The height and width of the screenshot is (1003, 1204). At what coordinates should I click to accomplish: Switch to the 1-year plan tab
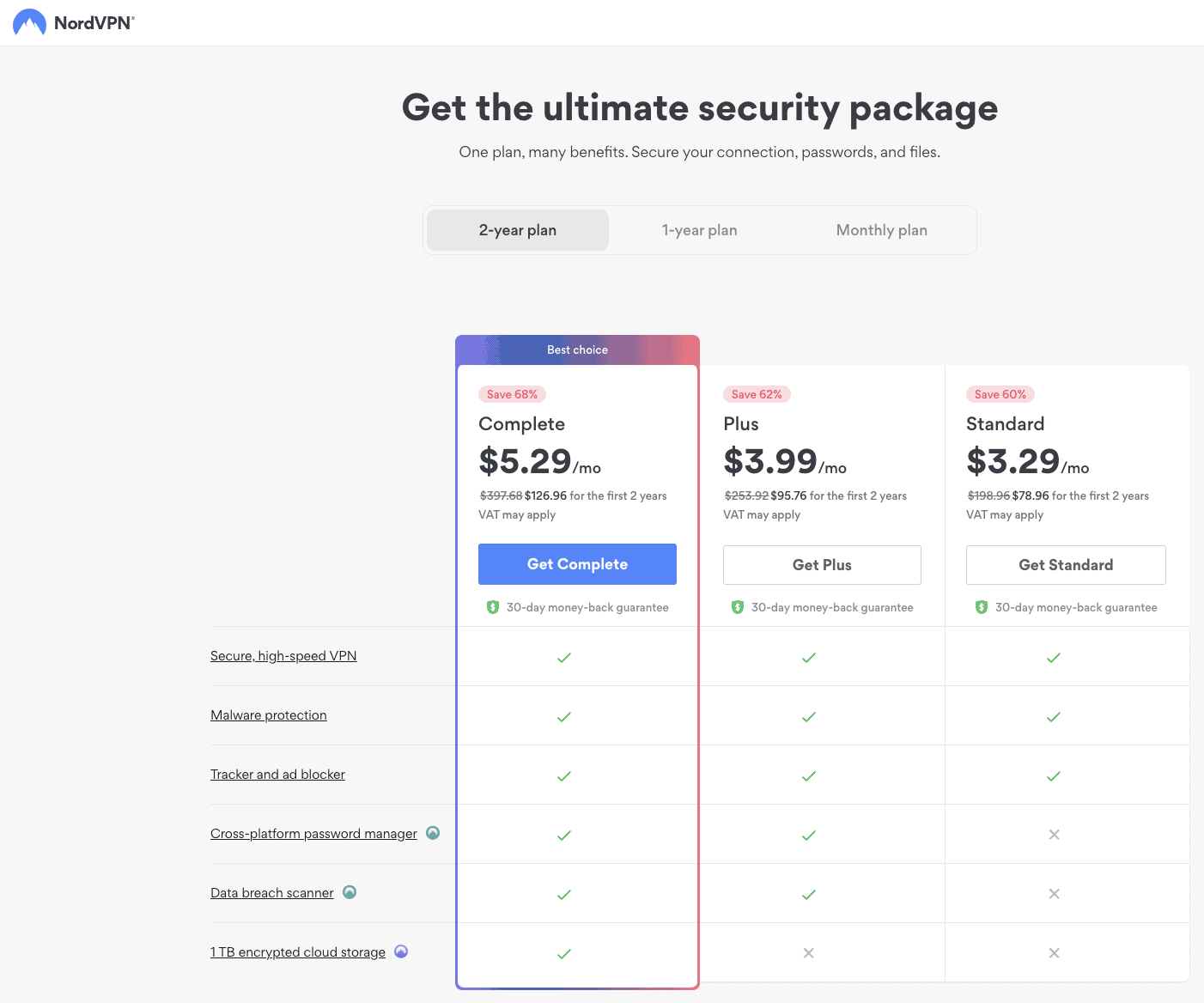(x=699, y=230)
